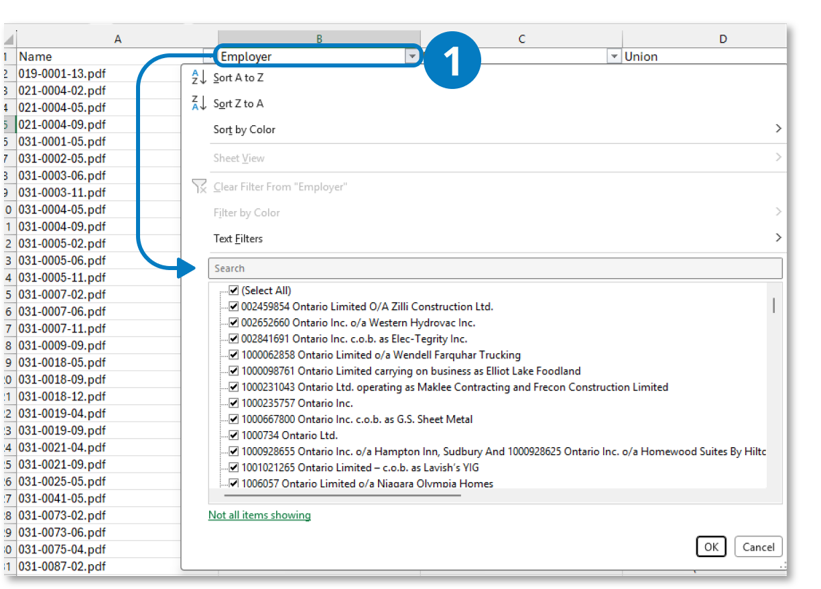Select cell 031-0041-05.pdf

[x=98, y=498]
